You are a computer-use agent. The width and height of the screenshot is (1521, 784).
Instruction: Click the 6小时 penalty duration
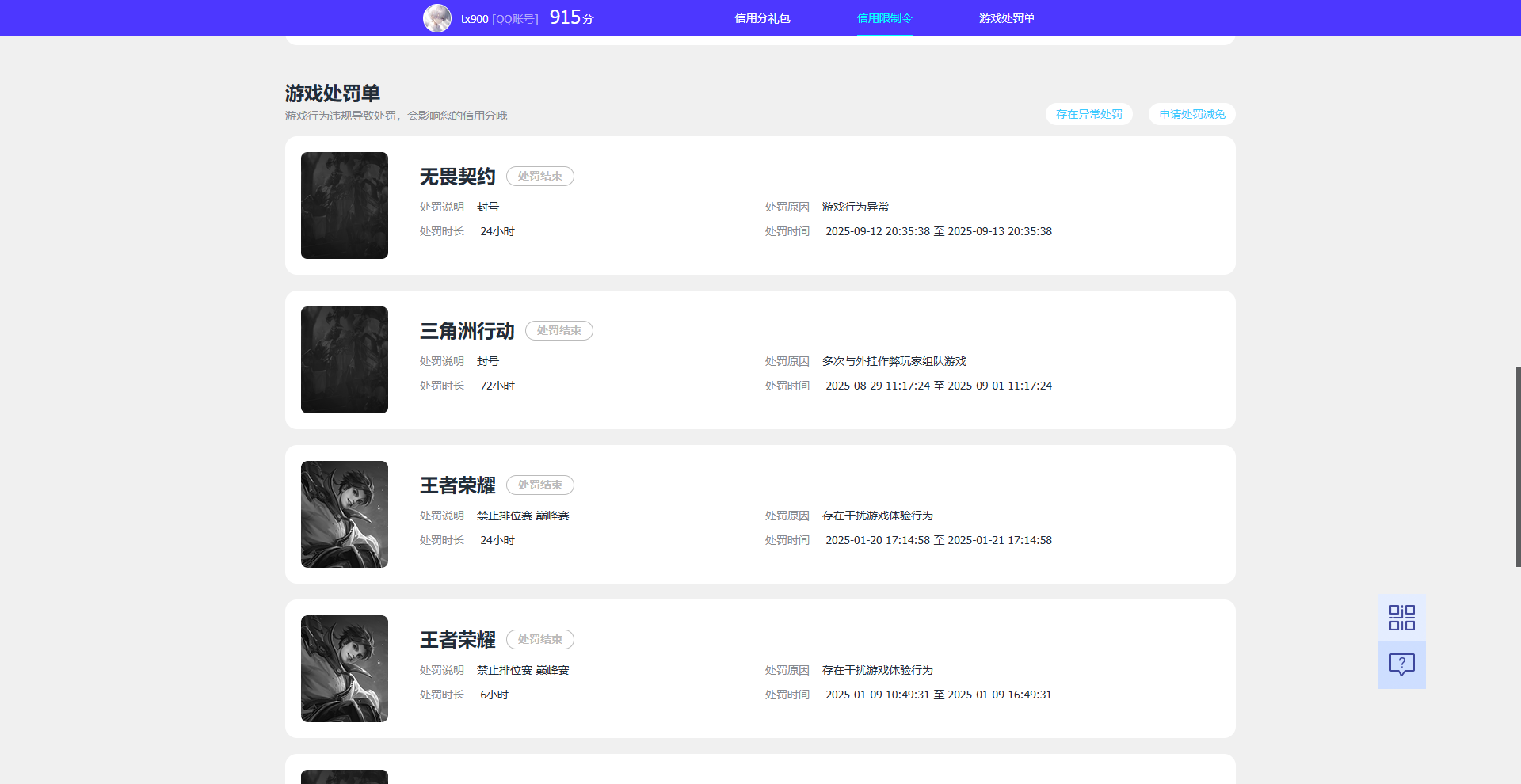[x=494, y=695]
